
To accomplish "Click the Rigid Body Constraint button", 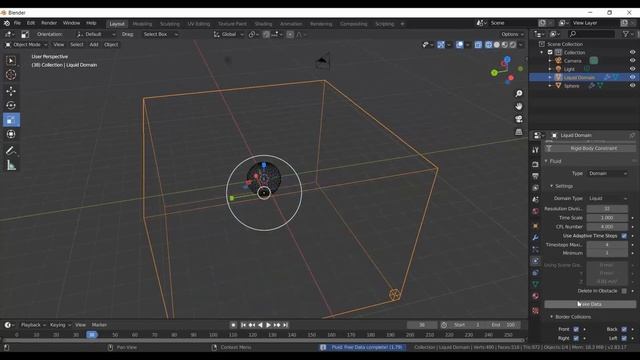I will pyautogui.click(x=590, y=148).
